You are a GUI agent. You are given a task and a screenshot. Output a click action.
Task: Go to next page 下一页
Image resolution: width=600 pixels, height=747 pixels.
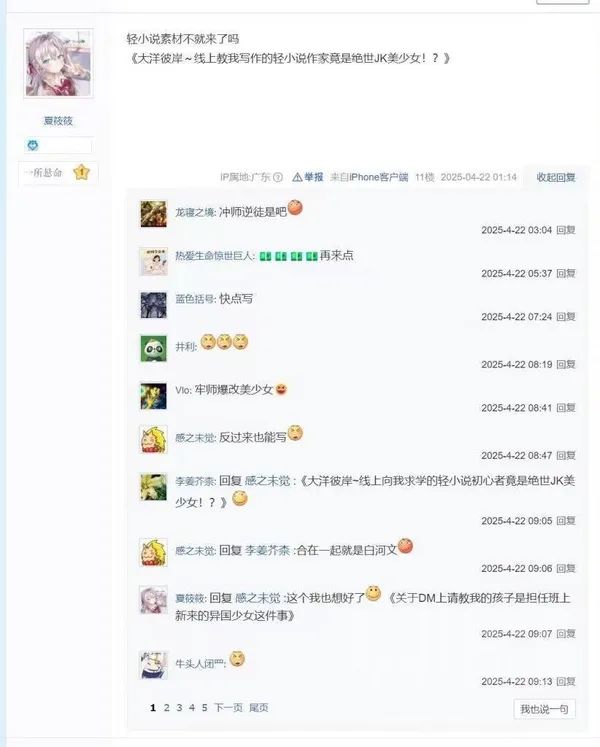228,707
